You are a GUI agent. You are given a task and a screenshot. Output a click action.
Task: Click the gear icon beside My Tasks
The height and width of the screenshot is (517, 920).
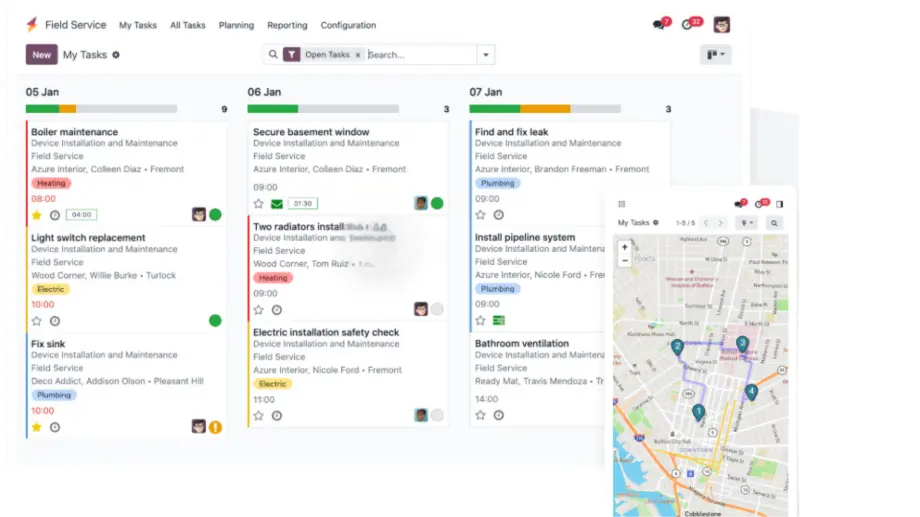pyautogui.click(x=116, y=55)
